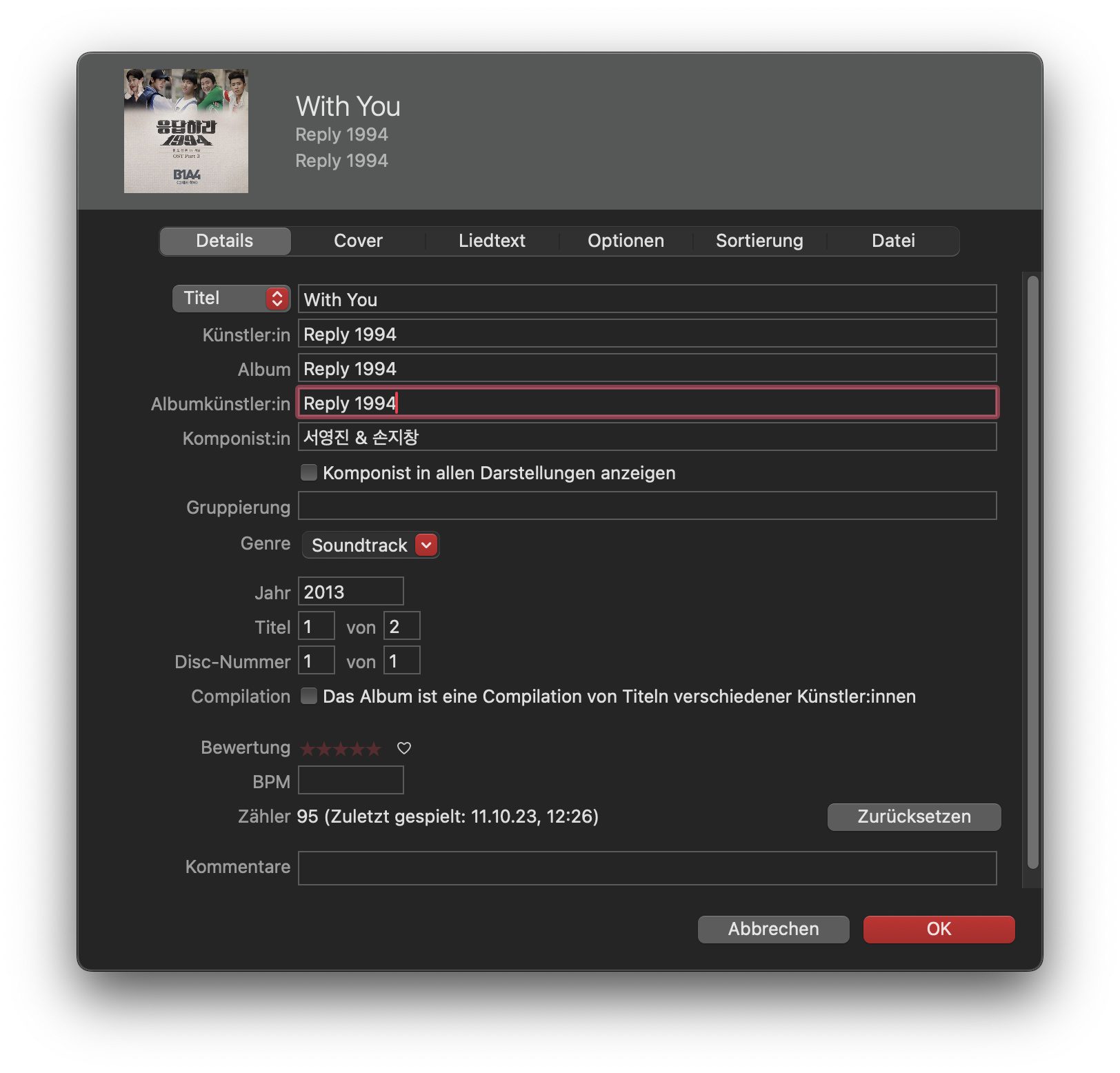Image resolution: width=1120 pixels, height=1073 pixels.
Task: Click the Komponist:in field with Korean text
Action: click(x=647, y=437)
